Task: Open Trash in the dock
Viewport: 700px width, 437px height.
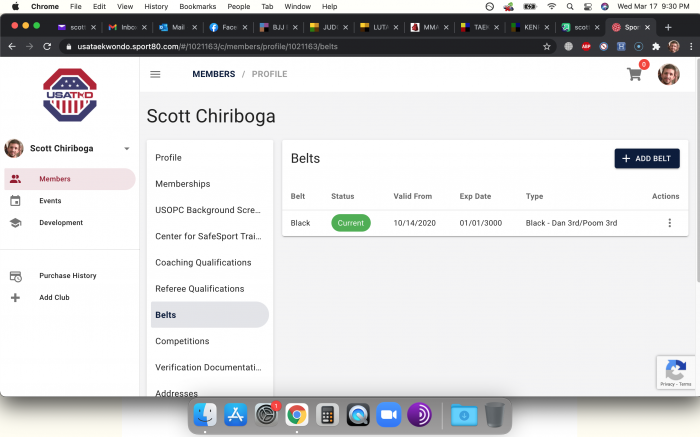Action: (494, 415)
